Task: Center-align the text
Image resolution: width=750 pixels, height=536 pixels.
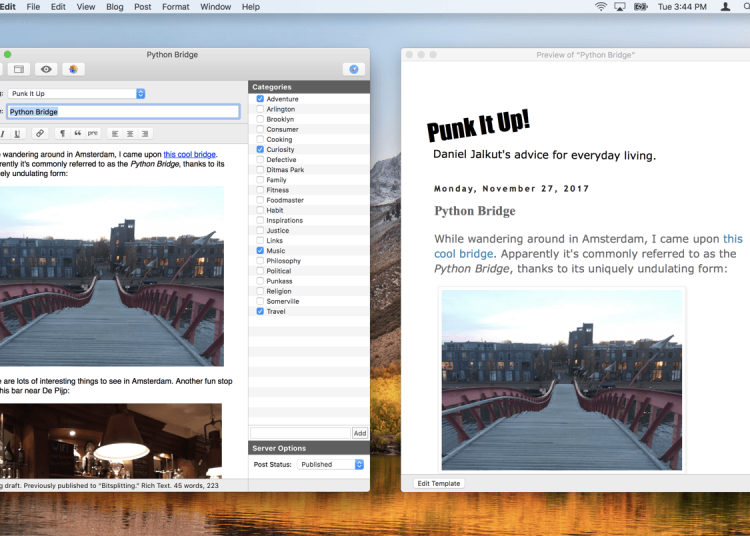Action: coord(130,133)
